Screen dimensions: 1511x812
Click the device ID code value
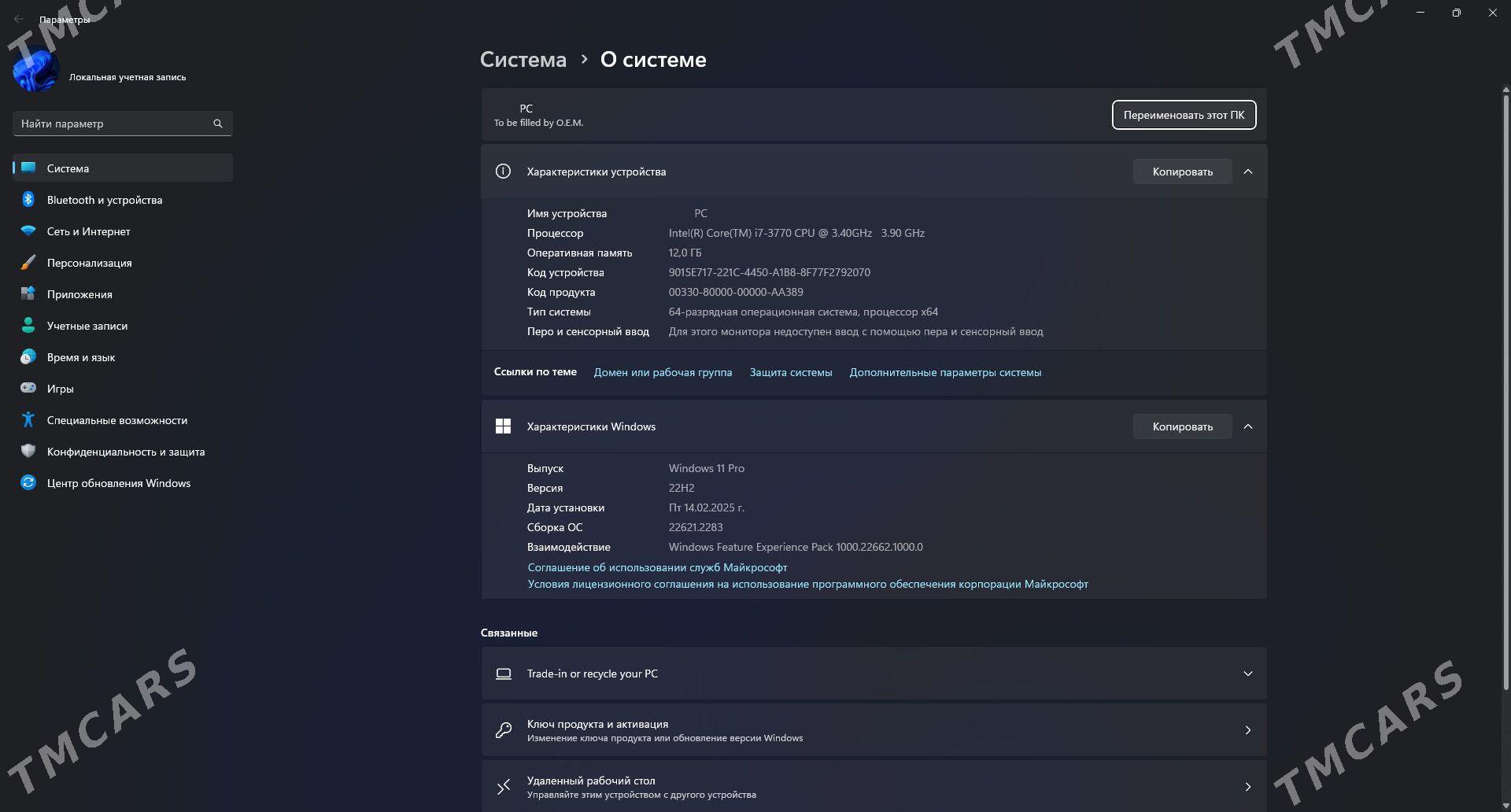tap(769, 272)
